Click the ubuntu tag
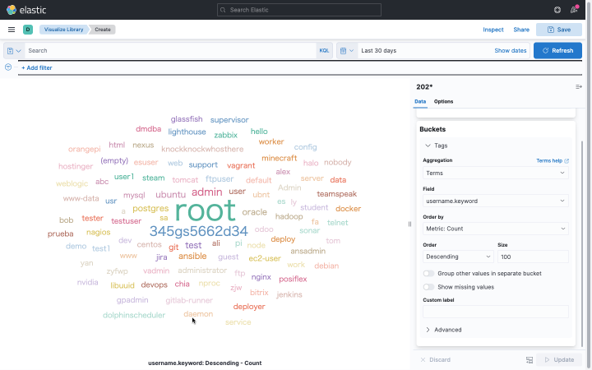Screen dimensions: 592x370 click(x=171, y=195)
